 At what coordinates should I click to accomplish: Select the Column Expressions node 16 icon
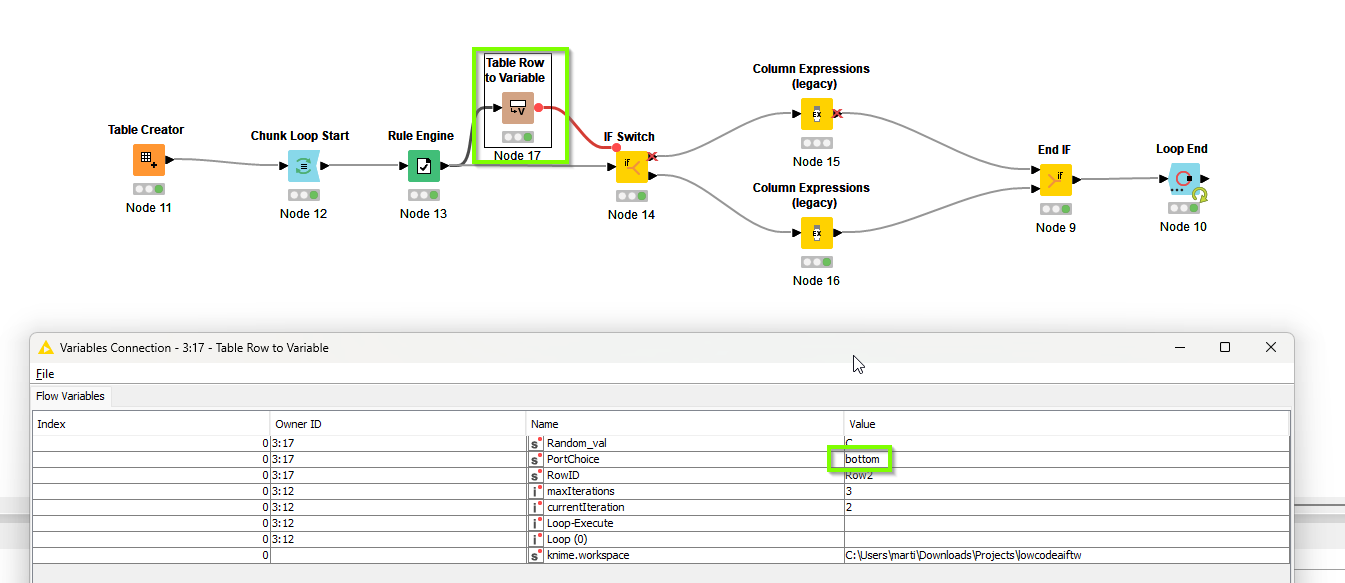pos(816,233)
